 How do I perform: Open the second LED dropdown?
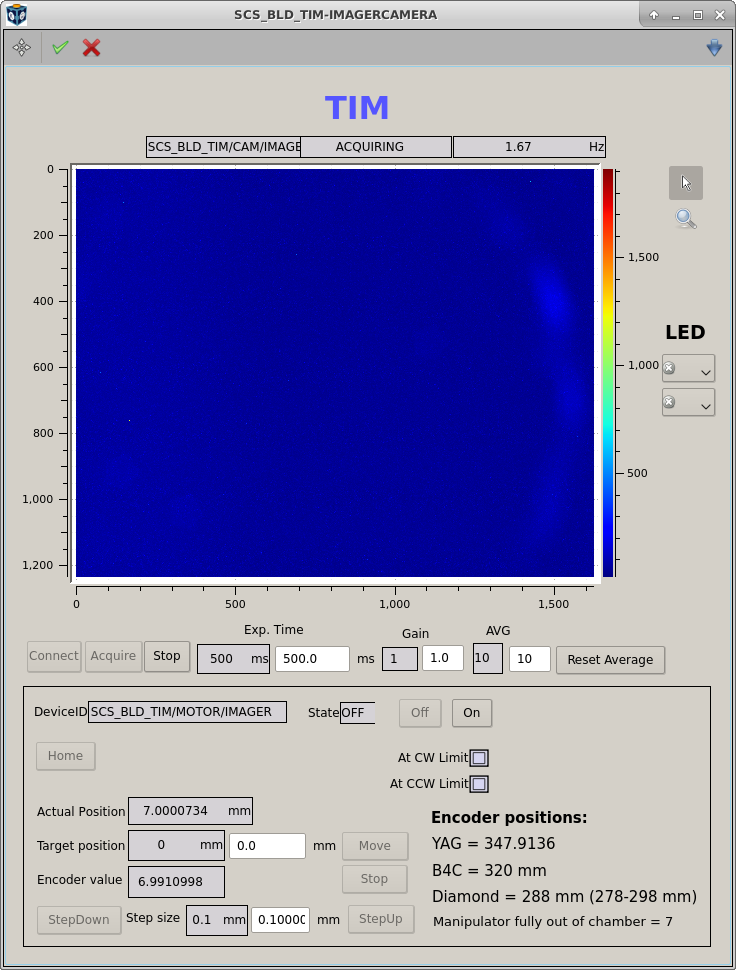(688, 403)
